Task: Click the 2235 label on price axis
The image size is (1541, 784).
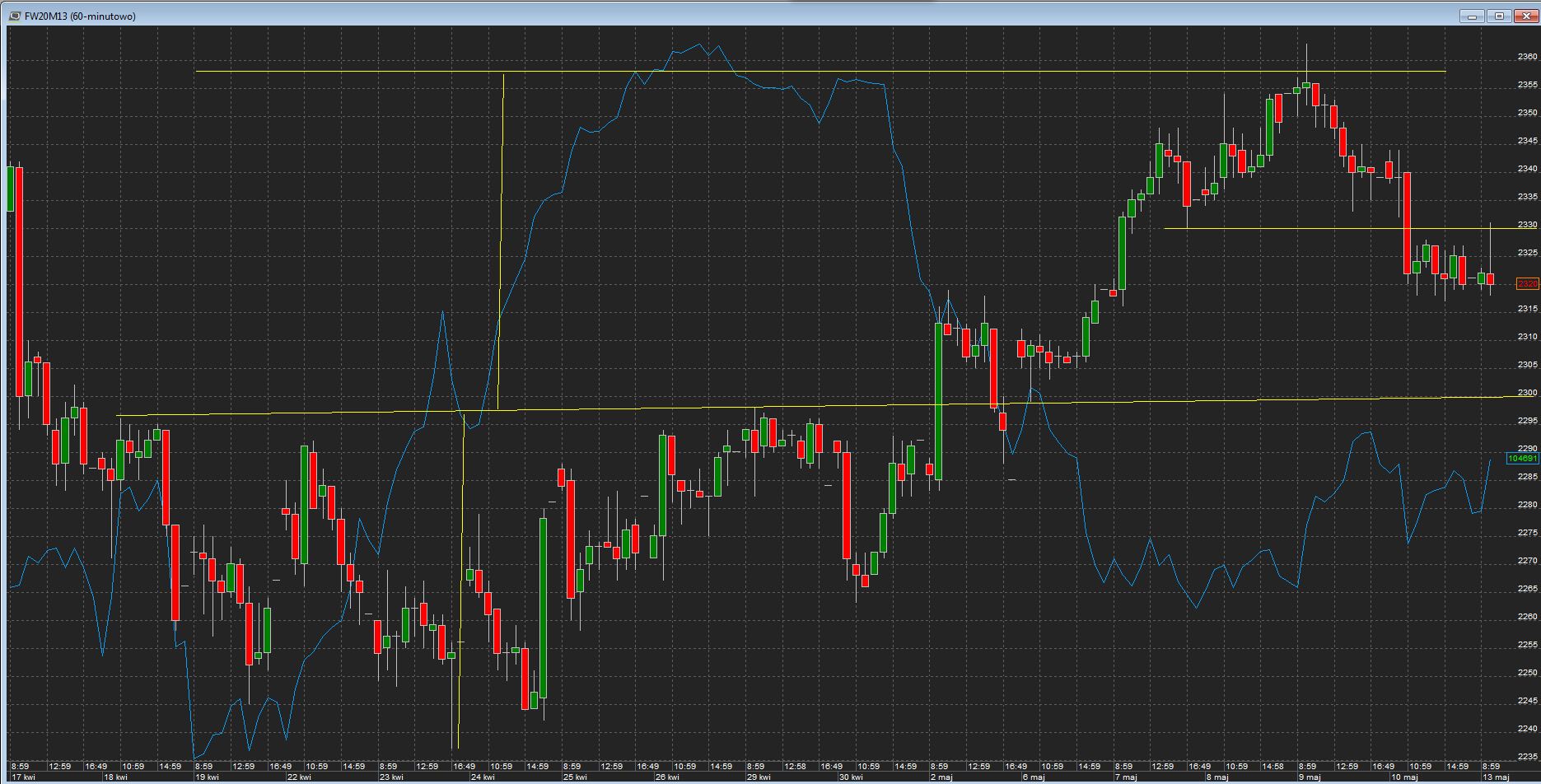Action: [x=1527, y=757]
